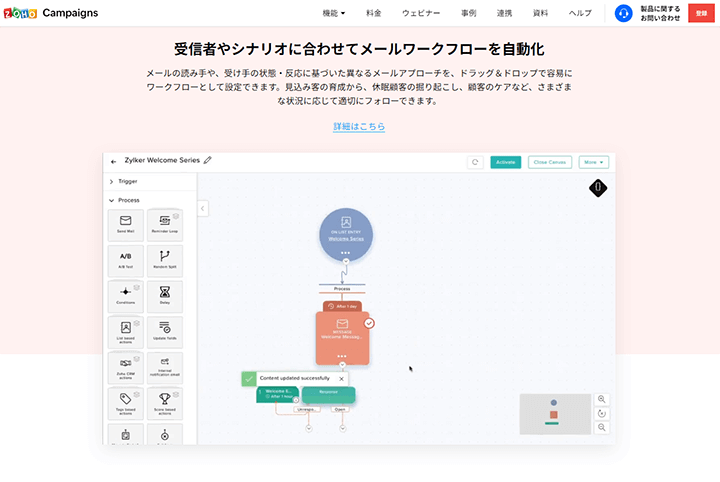
Task: Click the canvas minimap thumbnail
Action: pyautogui.click(x=555, y=414)
